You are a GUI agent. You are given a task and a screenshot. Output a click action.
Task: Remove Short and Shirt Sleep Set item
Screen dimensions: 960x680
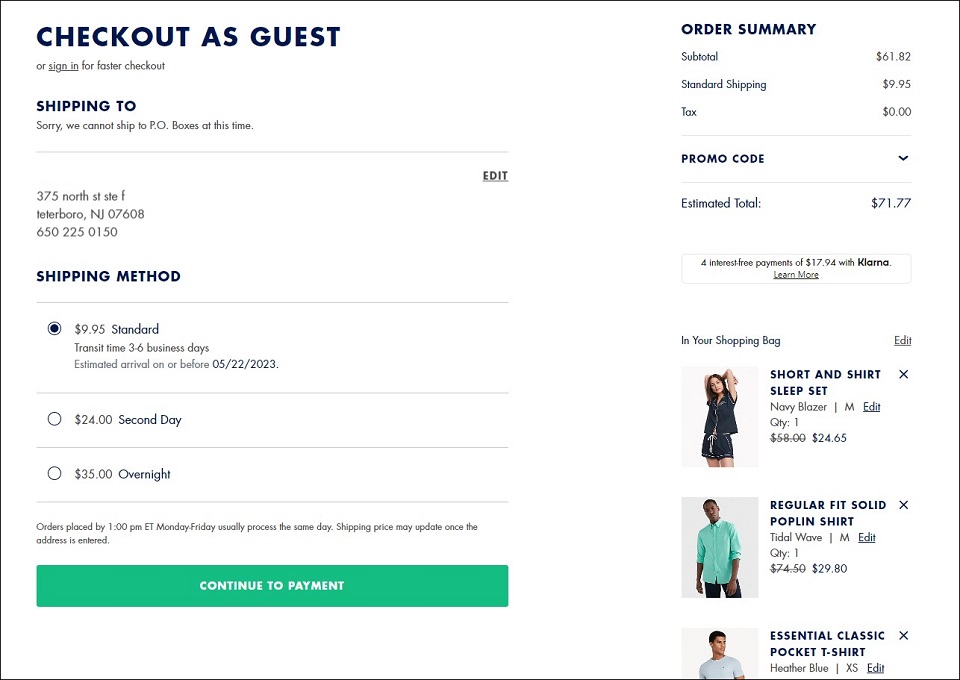(x=903, y=374)
